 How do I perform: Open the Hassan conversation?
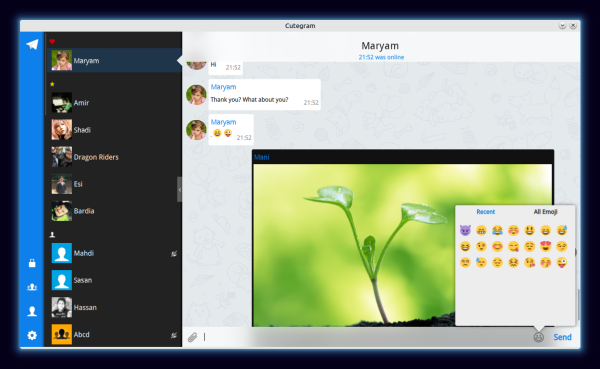click(x=114, y=307)
